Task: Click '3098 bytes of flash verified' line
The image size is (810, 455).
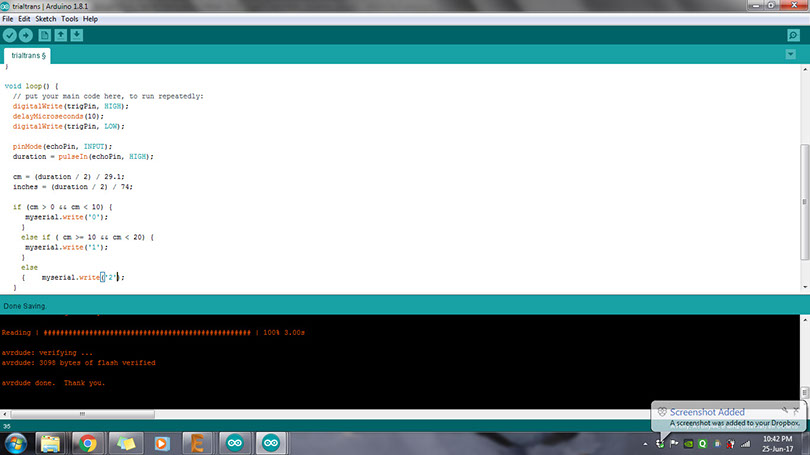Action: point(79,363)
